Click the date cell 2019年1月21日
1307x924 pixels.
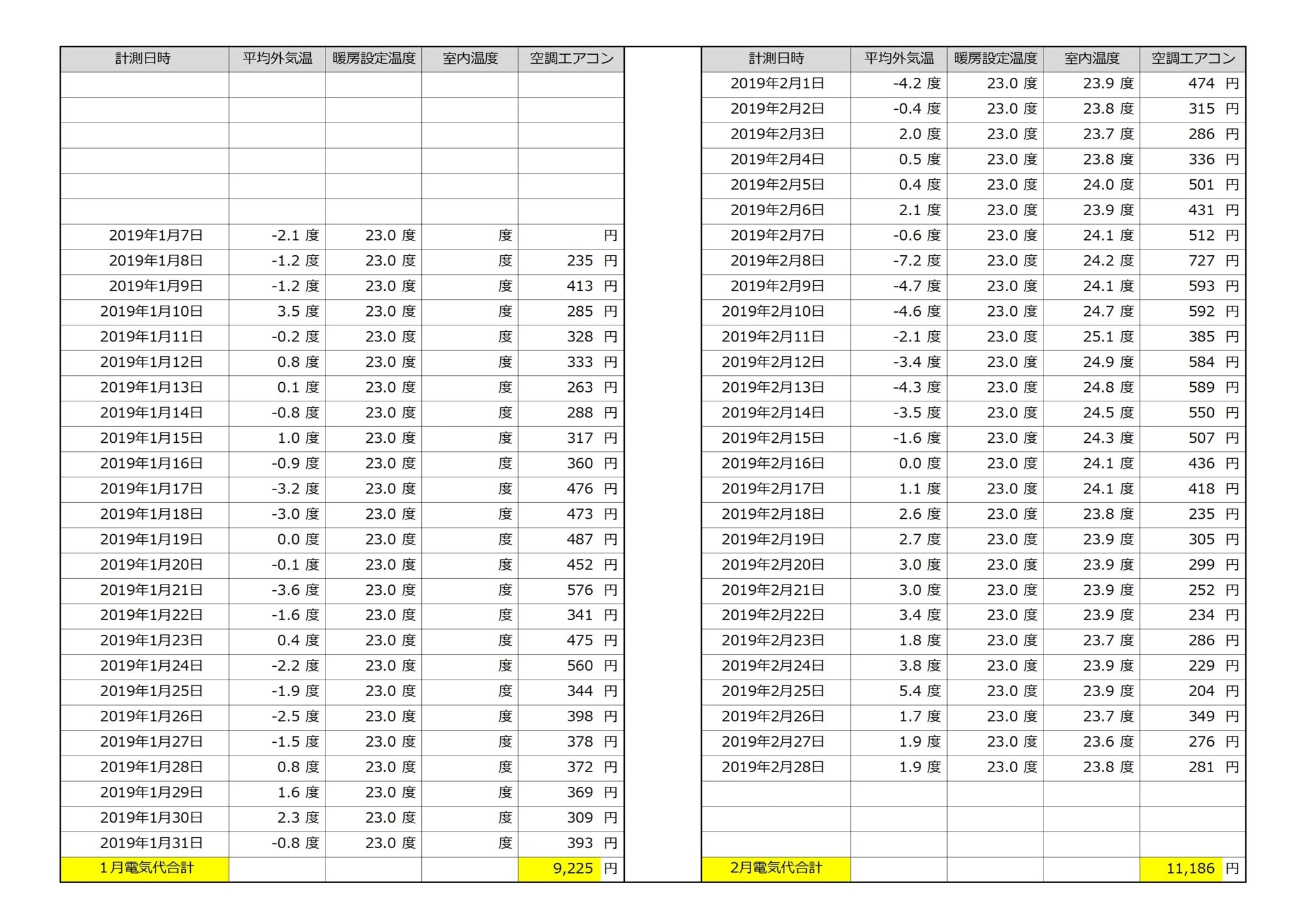145,590
